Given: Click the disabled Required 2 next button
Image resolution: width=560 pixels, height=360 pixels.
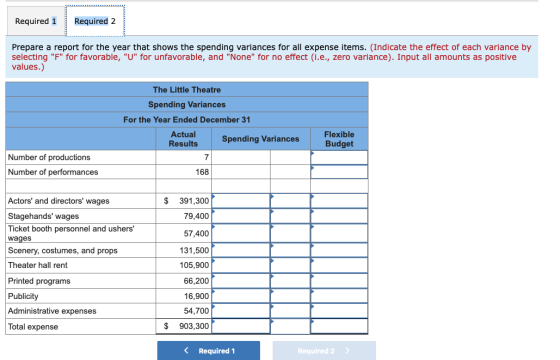Looking at the screenshot, I should (x=324, y=351).
